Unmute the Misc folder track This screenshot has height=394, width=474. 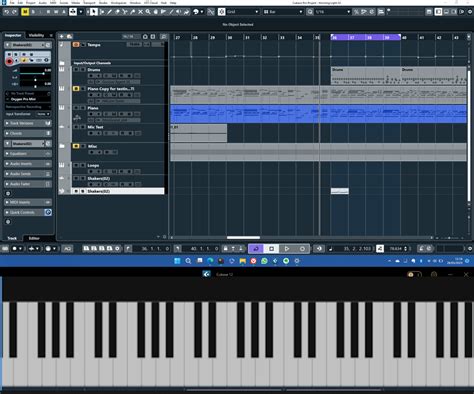click(76, 146)
